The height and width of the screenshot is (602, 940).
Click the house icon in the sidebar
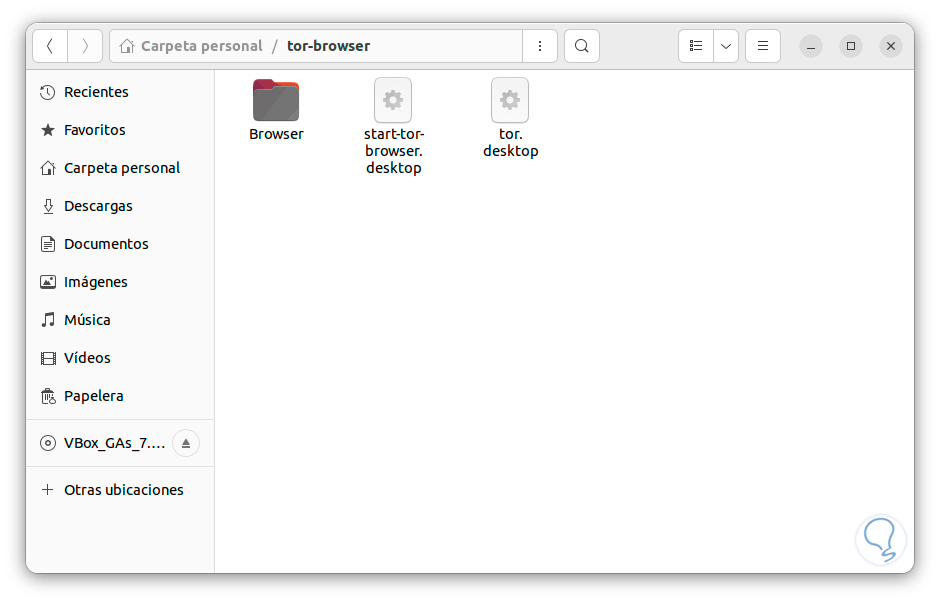coord(47,168)
